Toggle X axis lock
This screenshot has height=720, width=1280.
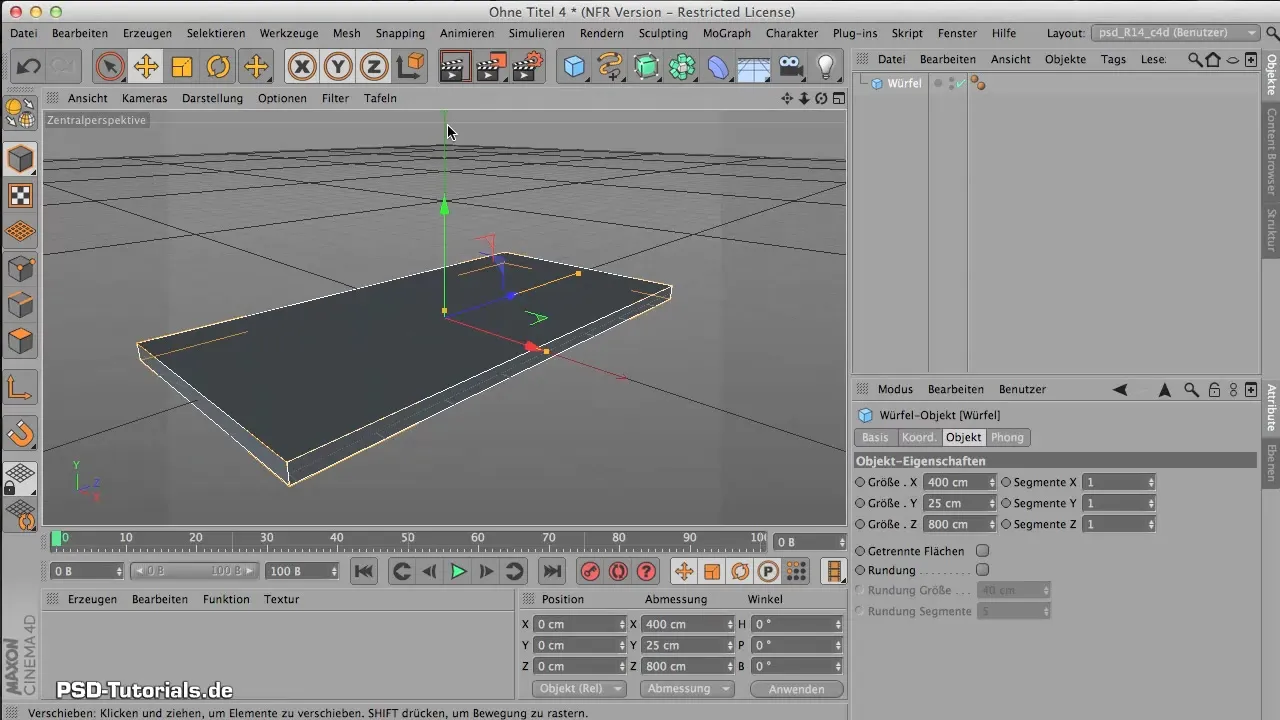pyautogui.click(x=301, y=67)
